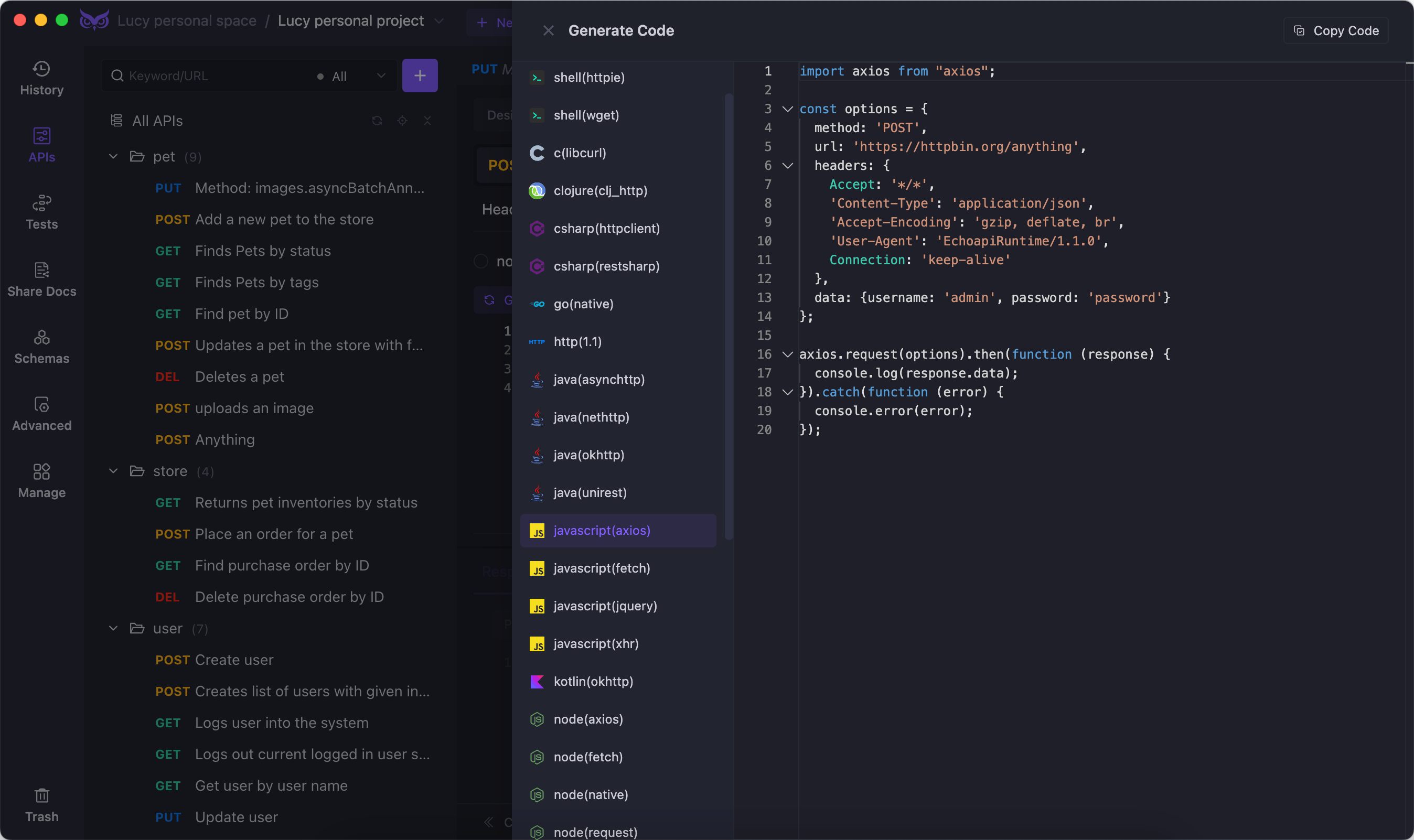Fold code at line 3 chevron
Screen dimensions: 1414x840
[787, 109]
